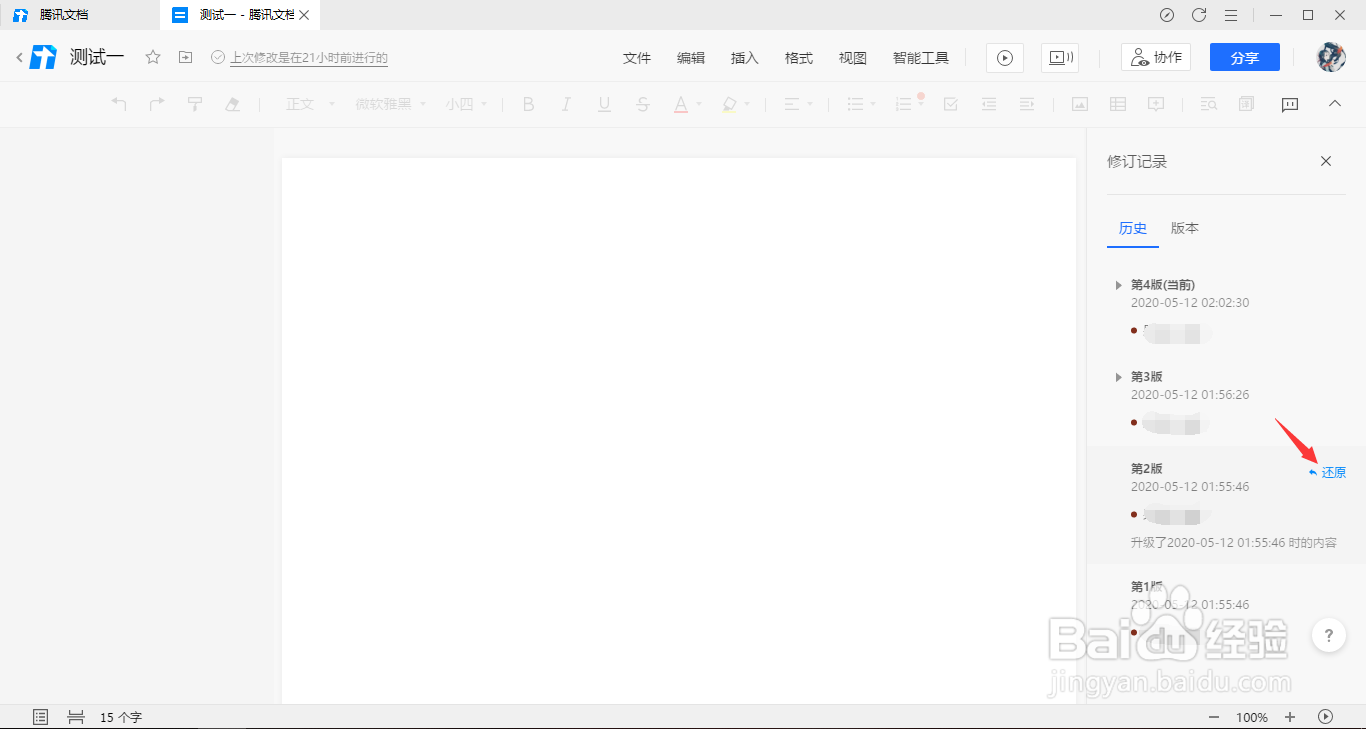Open the 智能工具 menu
Viewport: 1366px width, 729px height.
tap(921, 58)
